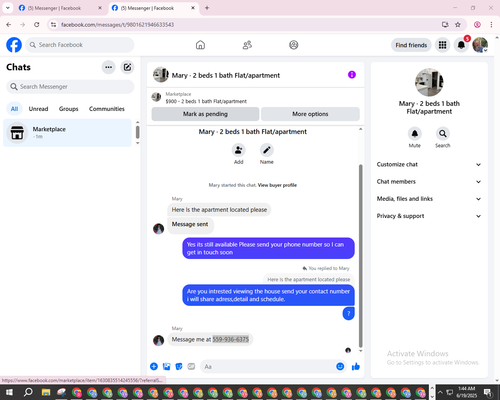Screen dimensions: 500x400
Task: Reload the page in browser
Action: pyautogui.click(x=37, y=24)
